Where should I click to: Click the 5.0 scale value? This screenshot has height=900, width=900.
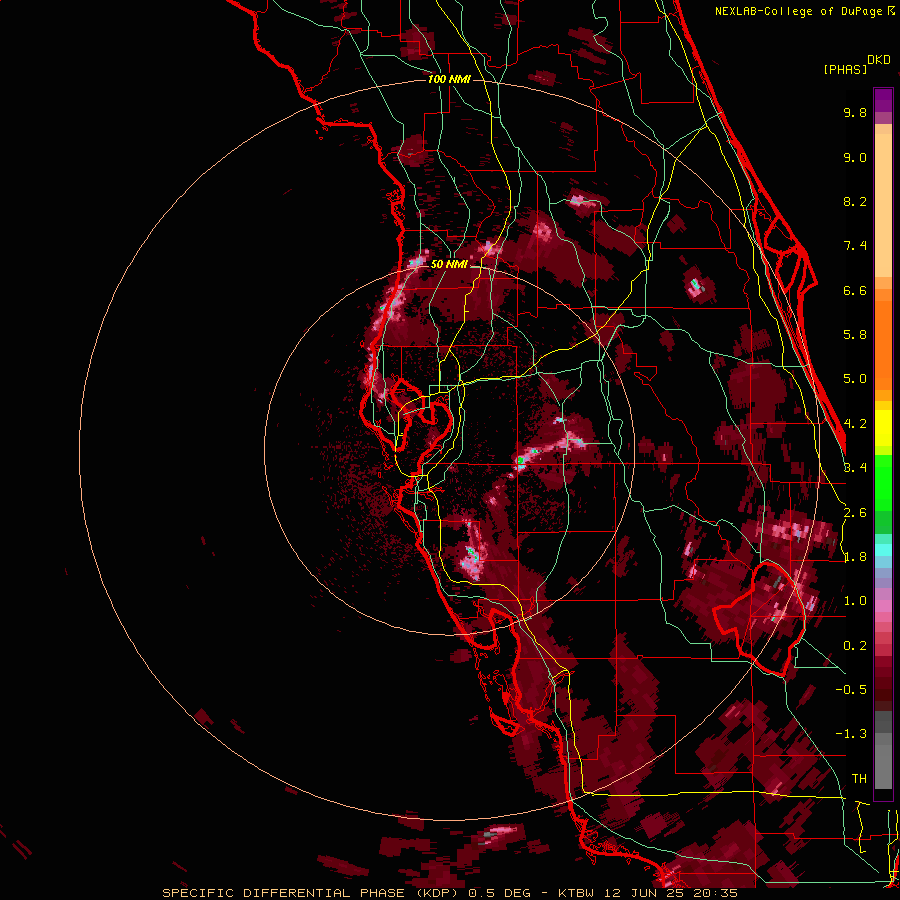(x=855, y=379)
